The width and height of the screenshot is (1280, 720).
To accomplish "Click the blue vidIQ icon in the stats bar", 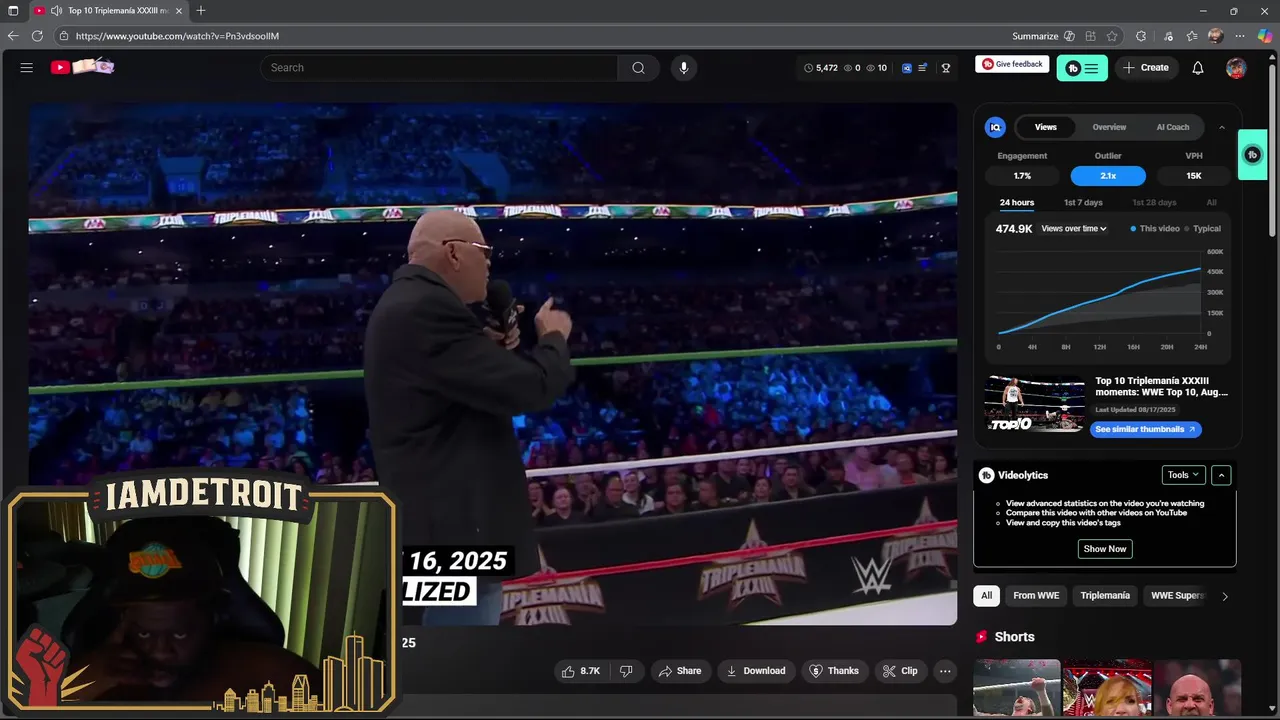I will [x=907, y=68].
